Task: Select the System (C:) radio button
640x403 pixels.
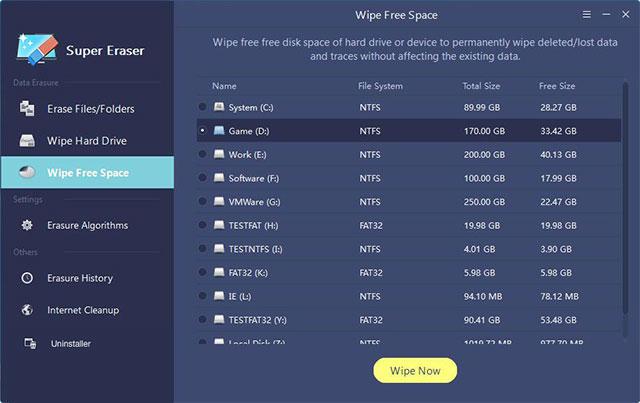Action: pos(203,107)
